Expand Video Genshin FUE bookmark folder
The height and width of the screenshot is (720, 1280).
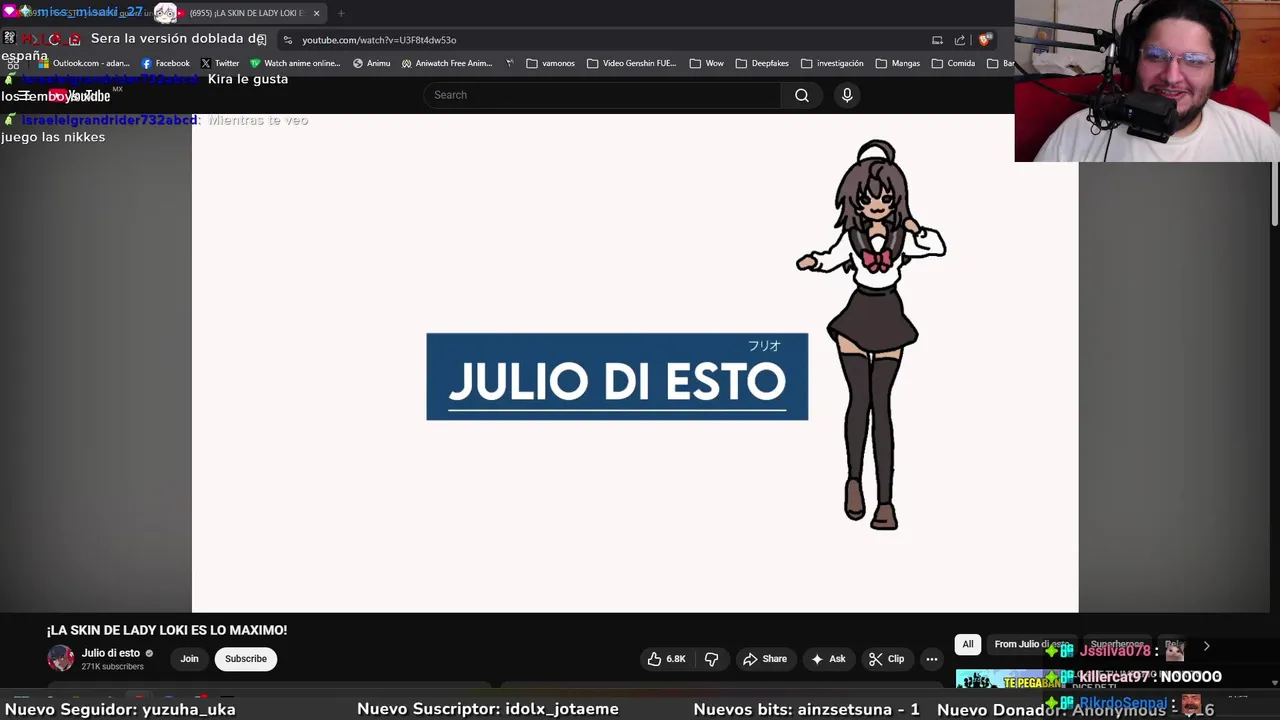tap(631, 63)
